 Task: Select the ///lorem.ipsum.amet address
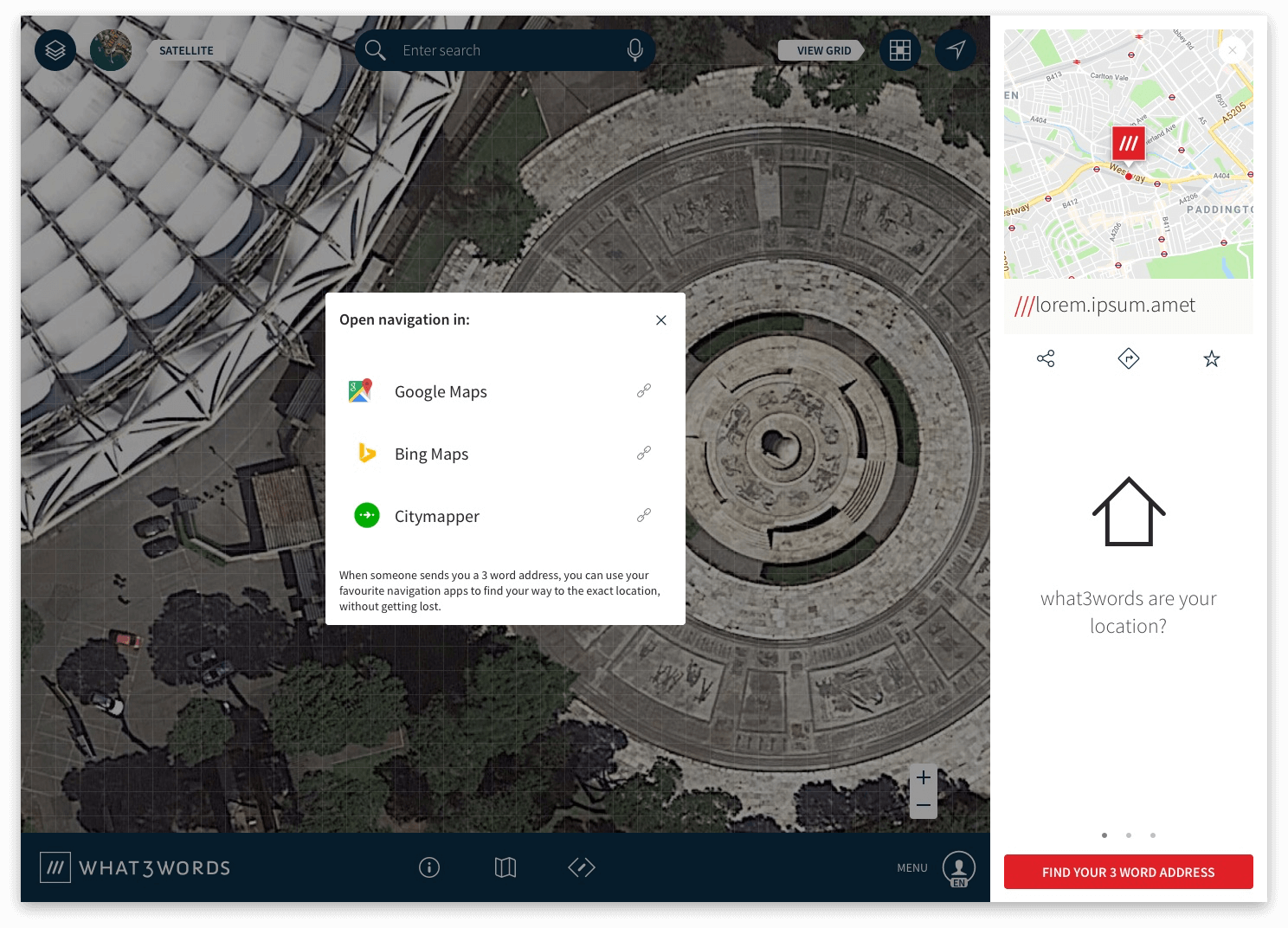click(x=1105, y=305)
